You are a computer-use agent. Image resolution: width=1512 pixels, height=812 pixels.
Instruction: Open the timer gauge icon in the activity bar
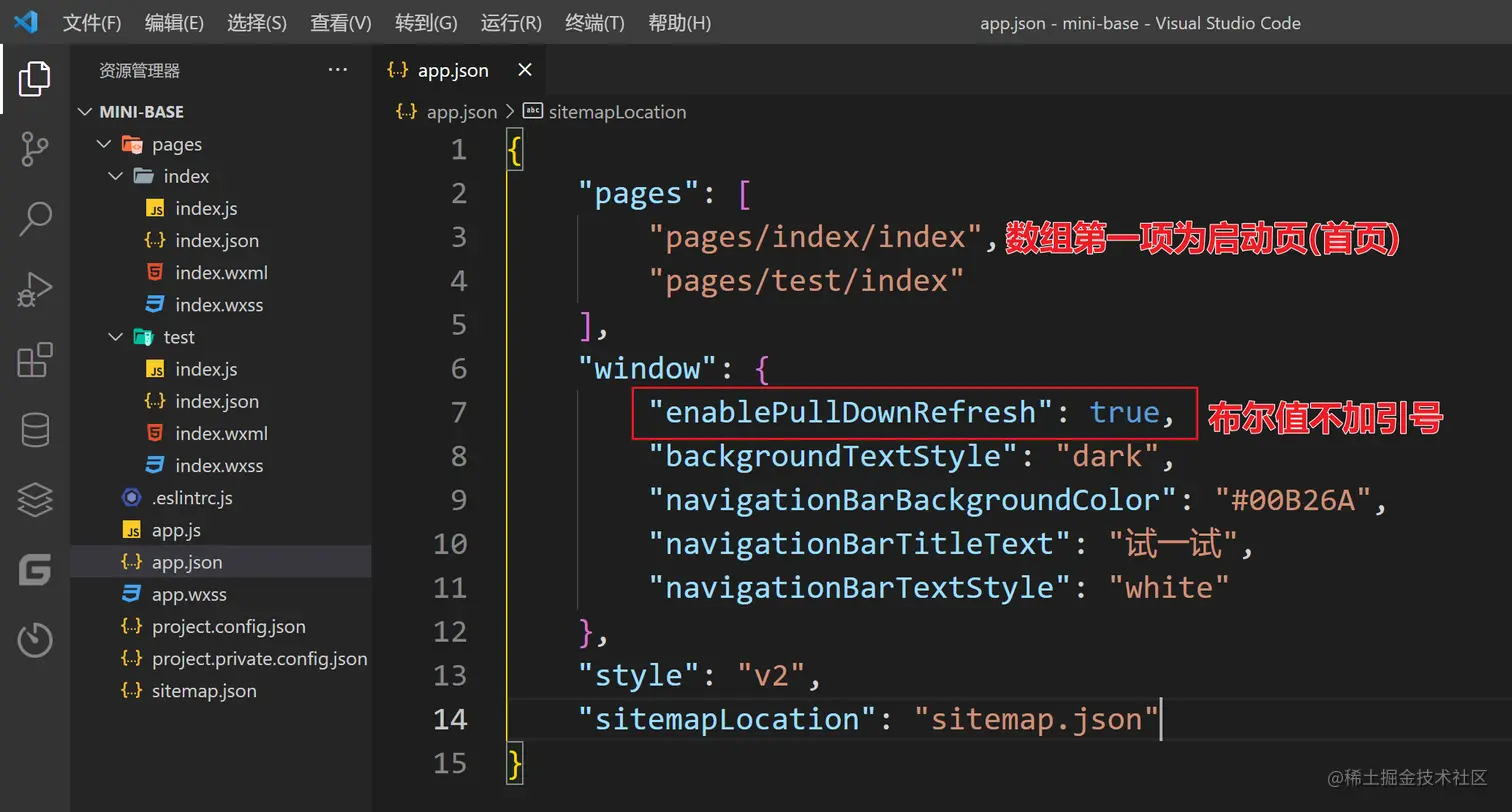click(35, 640)
